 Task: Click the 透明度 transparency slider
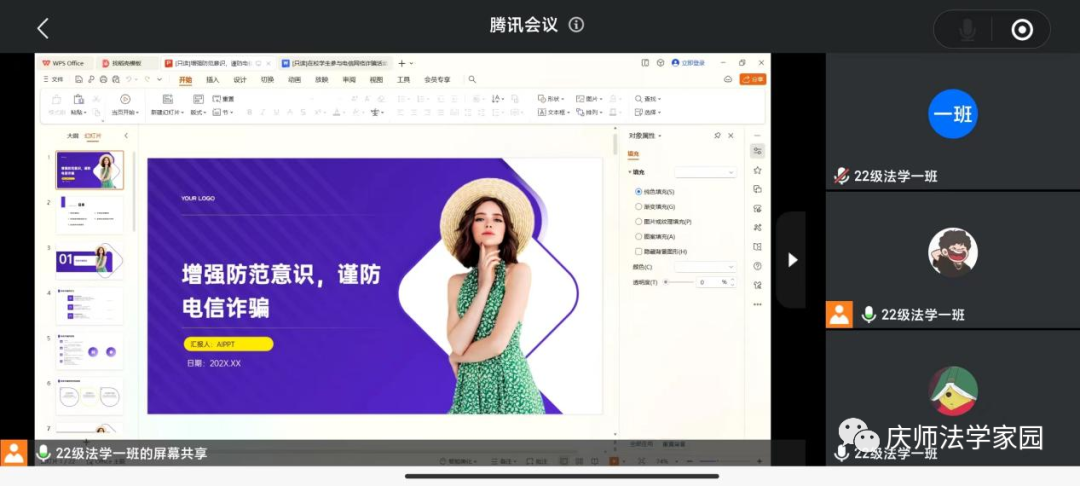[678, 282]
